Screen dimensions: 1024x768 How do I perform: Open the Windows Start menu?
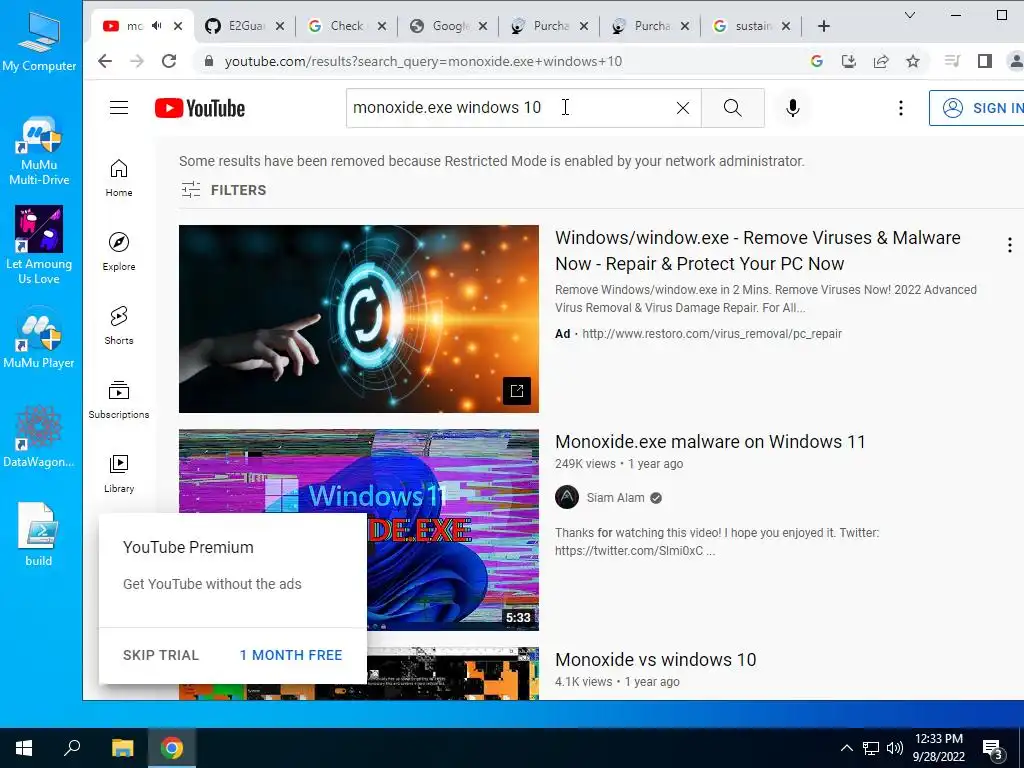(x=24, y=748)
